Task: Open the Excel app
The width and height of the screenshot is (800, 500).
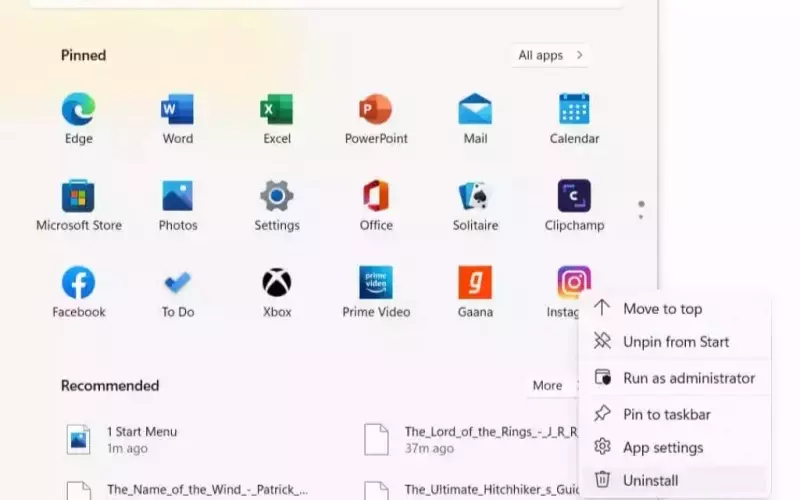Action: (x=277, y=118)
